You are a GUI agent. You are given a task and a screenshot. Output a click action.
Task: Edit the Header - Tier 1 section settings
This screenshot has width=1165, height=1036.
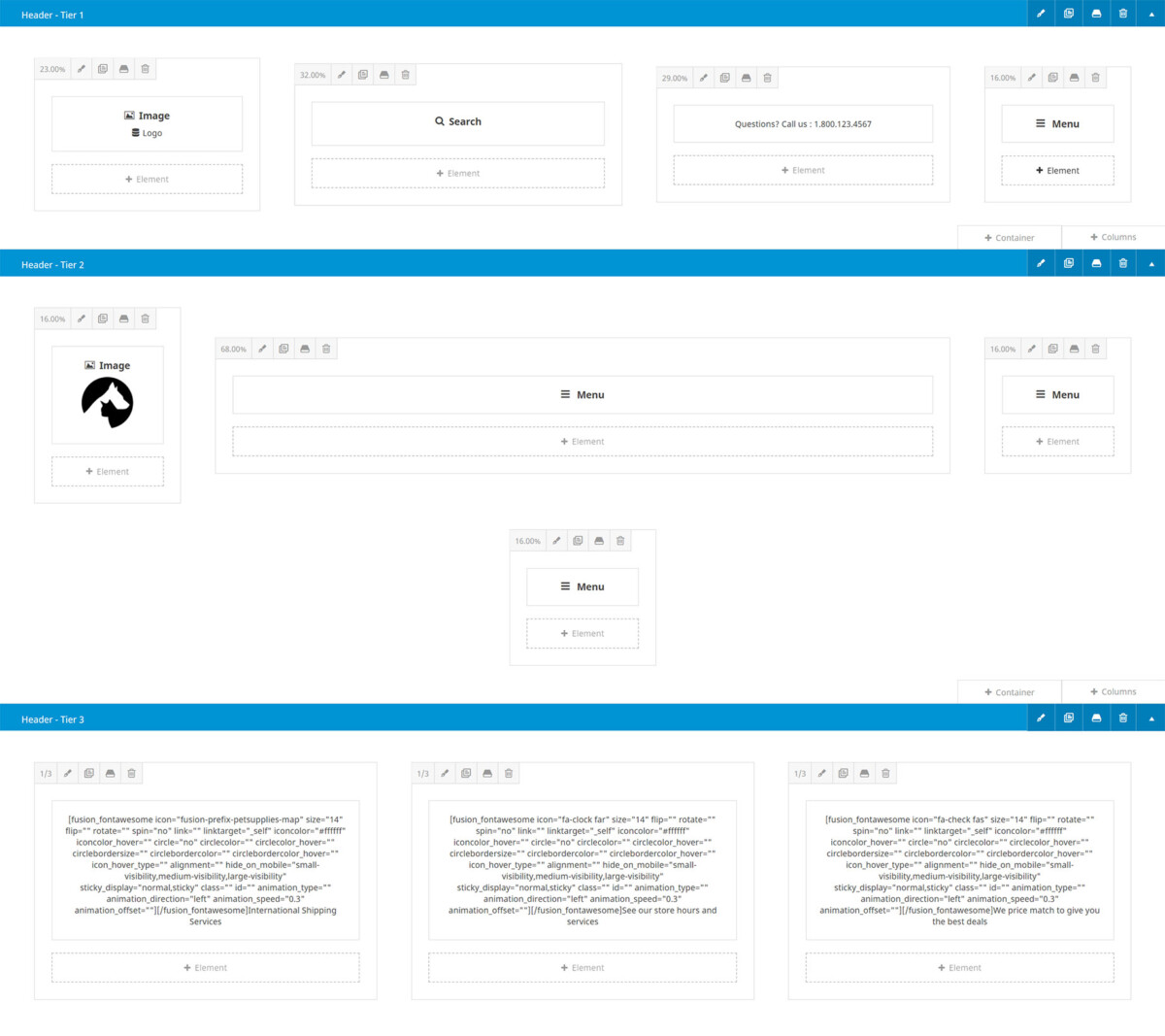pyautogui.click(x=1041, y=14)
